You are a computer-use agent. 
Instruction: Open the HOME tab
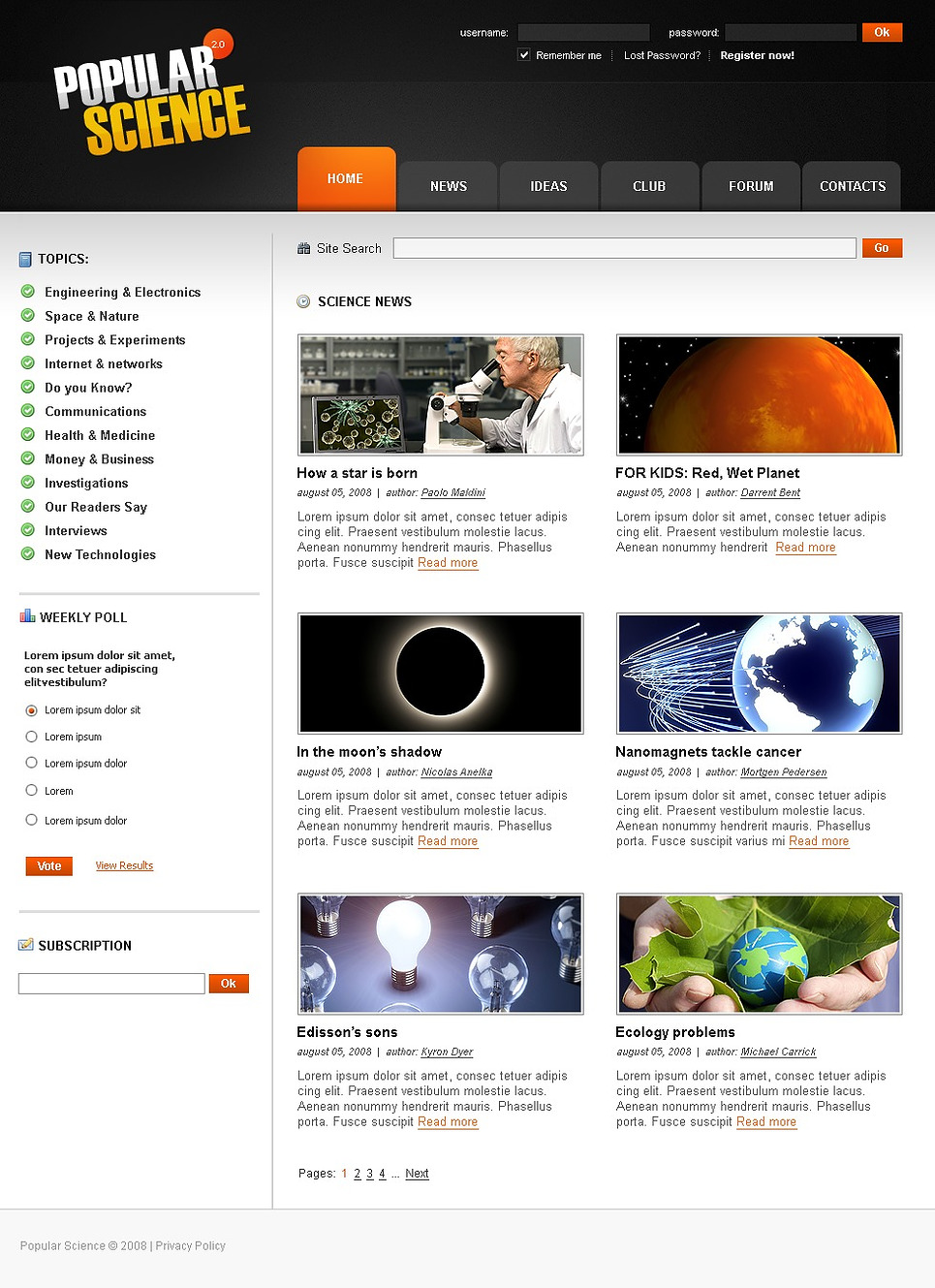coord(346,178)
